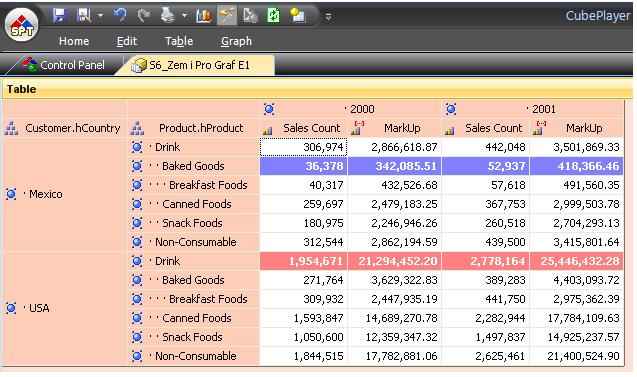The width and height of the screenshot is (637, 377).
Task: Open the Save As dropdown arrow
Action: [100, 16]
